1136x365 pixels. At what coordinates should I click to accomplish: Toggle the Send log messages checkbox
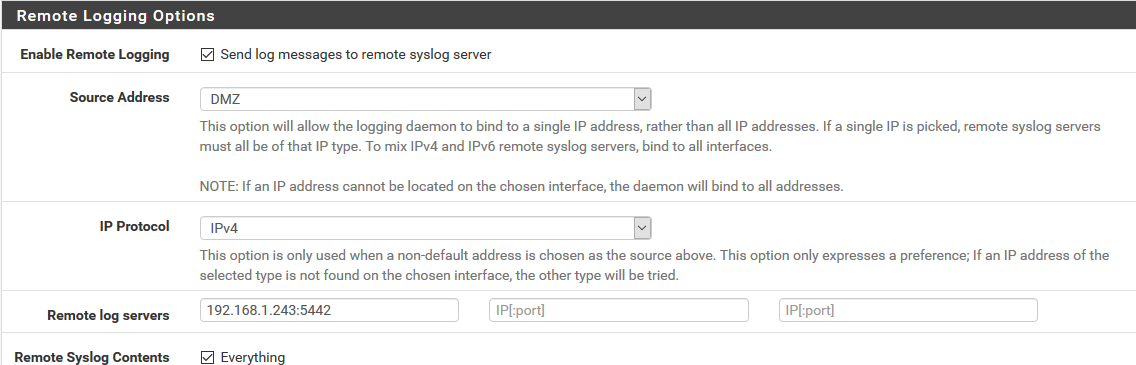(x=207, y=54)
